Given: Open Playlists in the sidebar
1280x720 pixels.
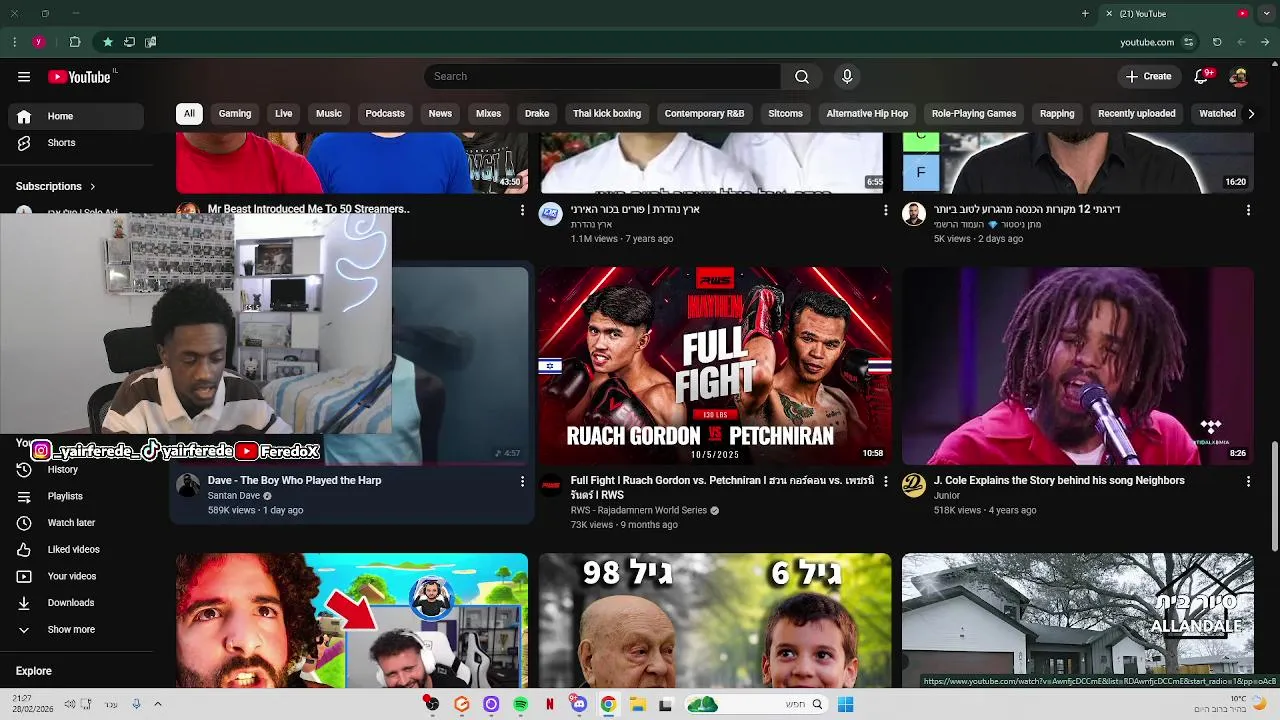Looking at the screenshot, I should point(76,496).
